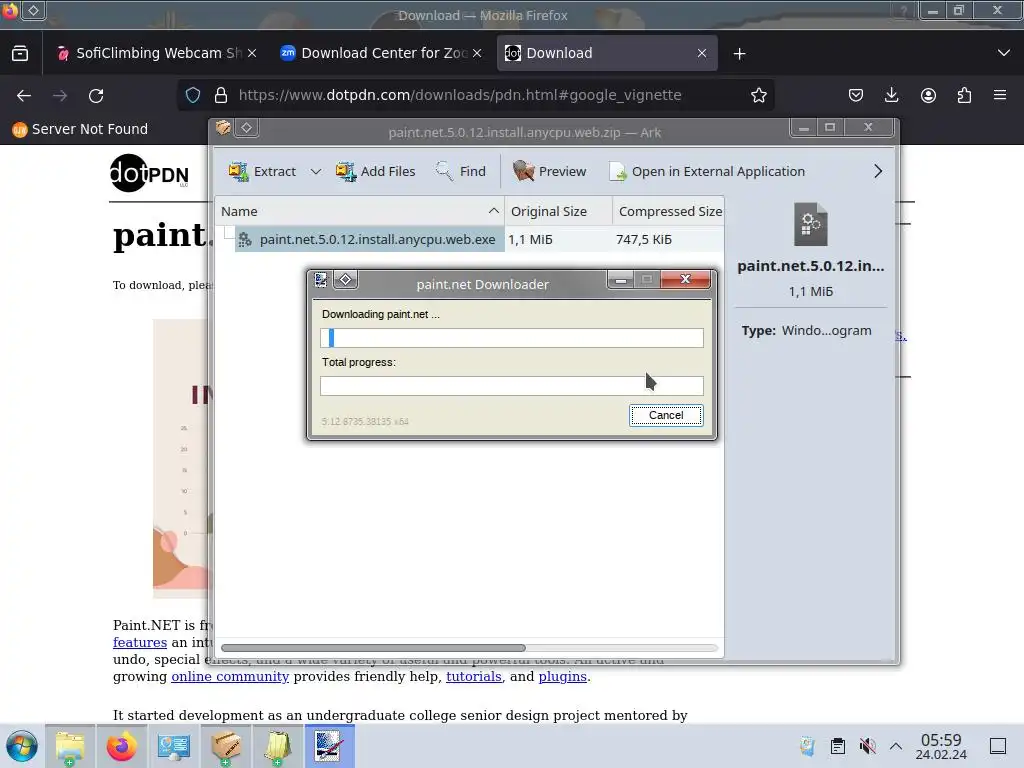The image size is (1024, 768).
Task: Sort by the Name column header in Ark
Action: [359, 211]
